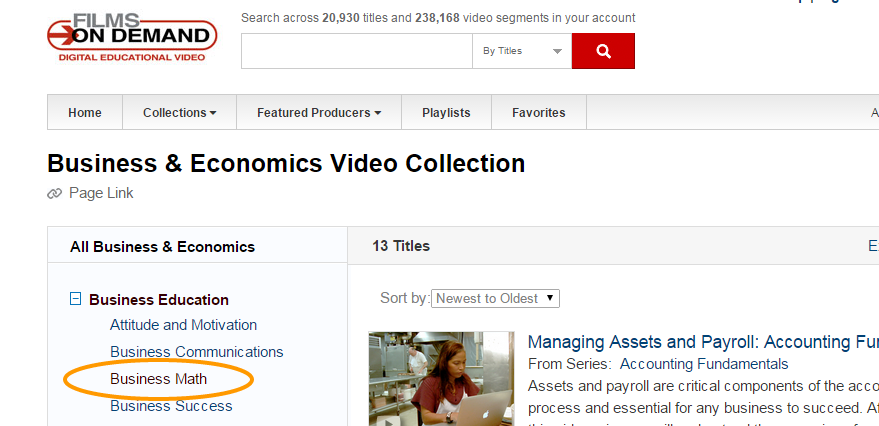Open Business Math category
Viewport: 879px width, 426px height.
tap(159, 379)
